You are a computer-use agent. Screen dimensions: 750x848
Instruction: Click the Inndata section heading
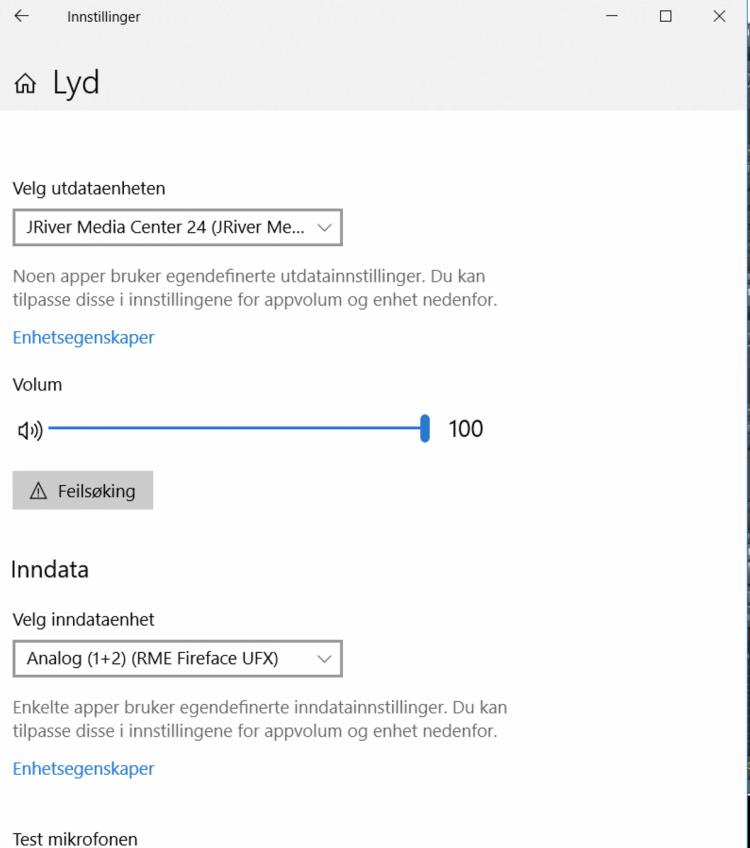(50, 569)
